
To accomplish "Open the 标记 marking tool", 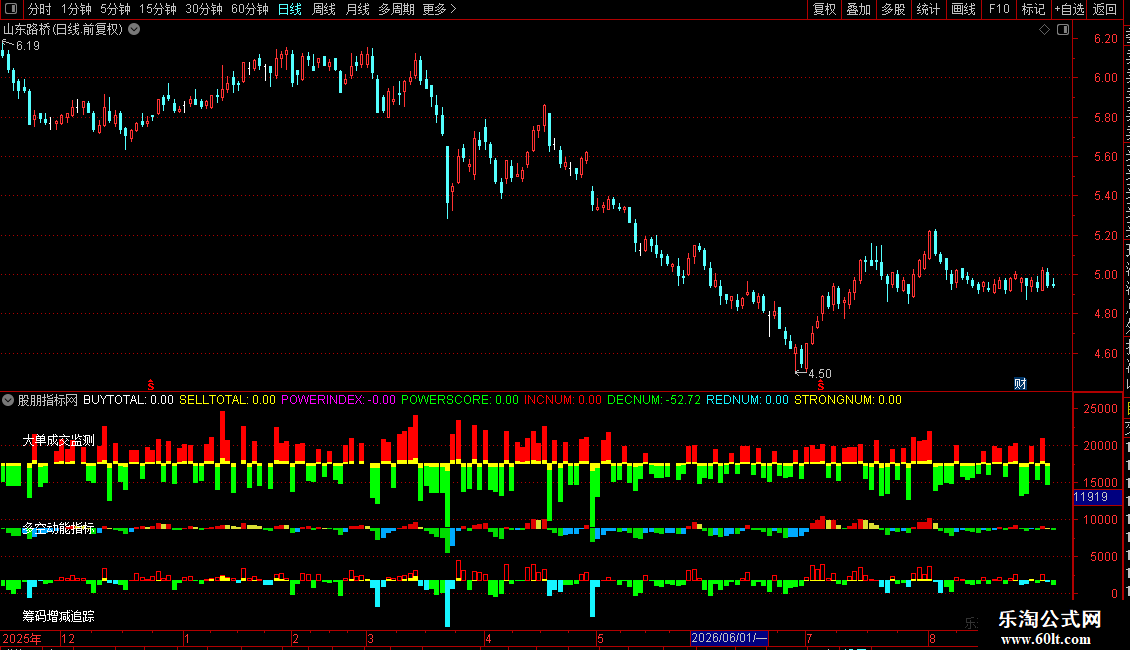I will pos(1033,9).
